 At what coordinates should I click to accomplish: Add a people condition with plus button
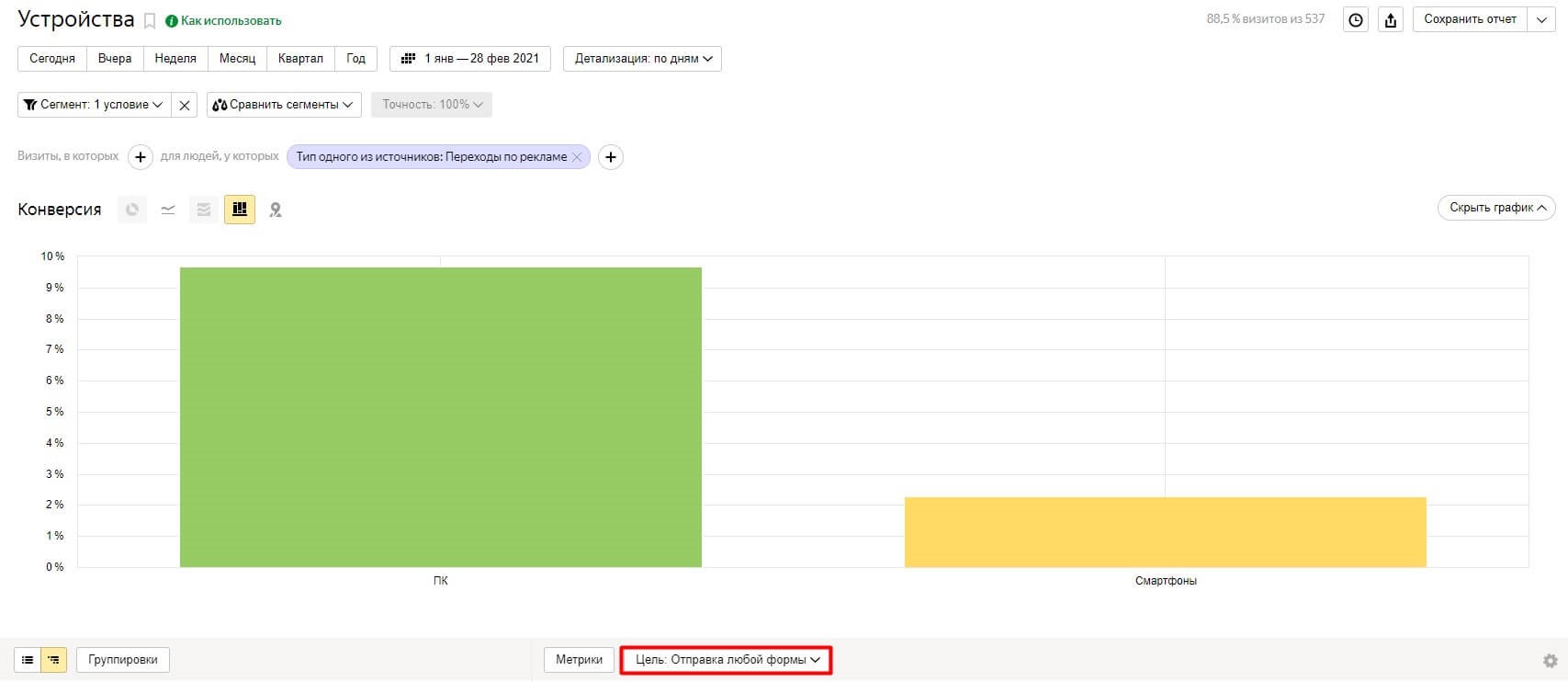(x=611, y=157)
